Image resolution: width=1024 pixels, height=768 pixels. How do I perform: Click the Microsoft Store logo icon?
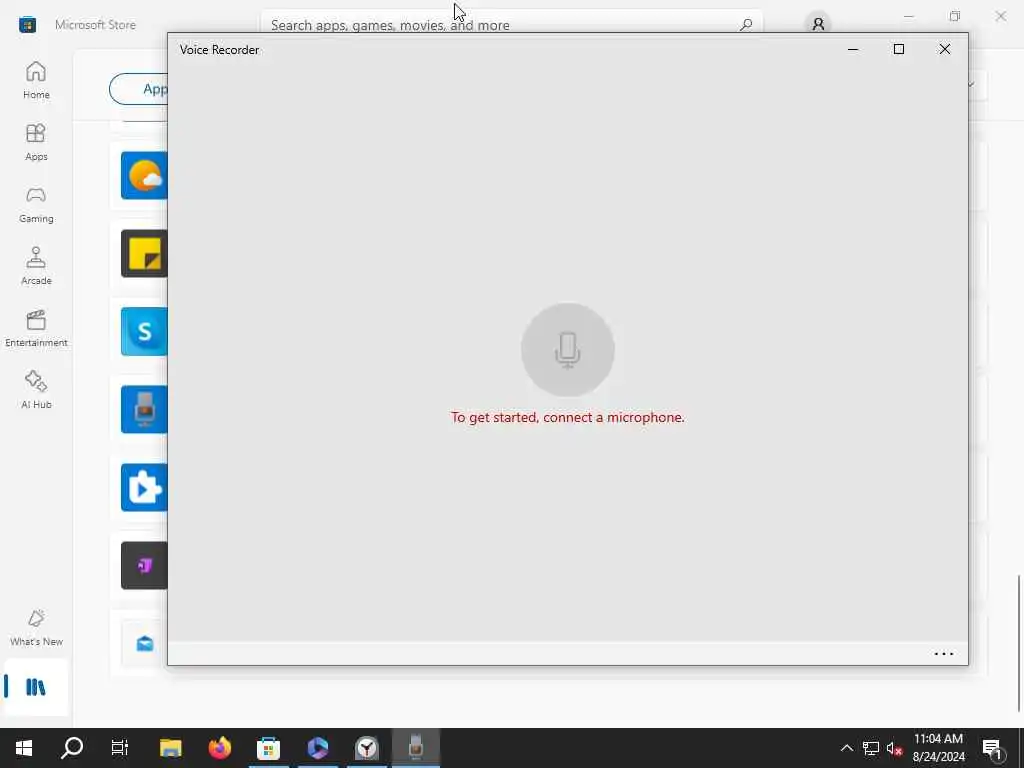click(x=27, y=25)
